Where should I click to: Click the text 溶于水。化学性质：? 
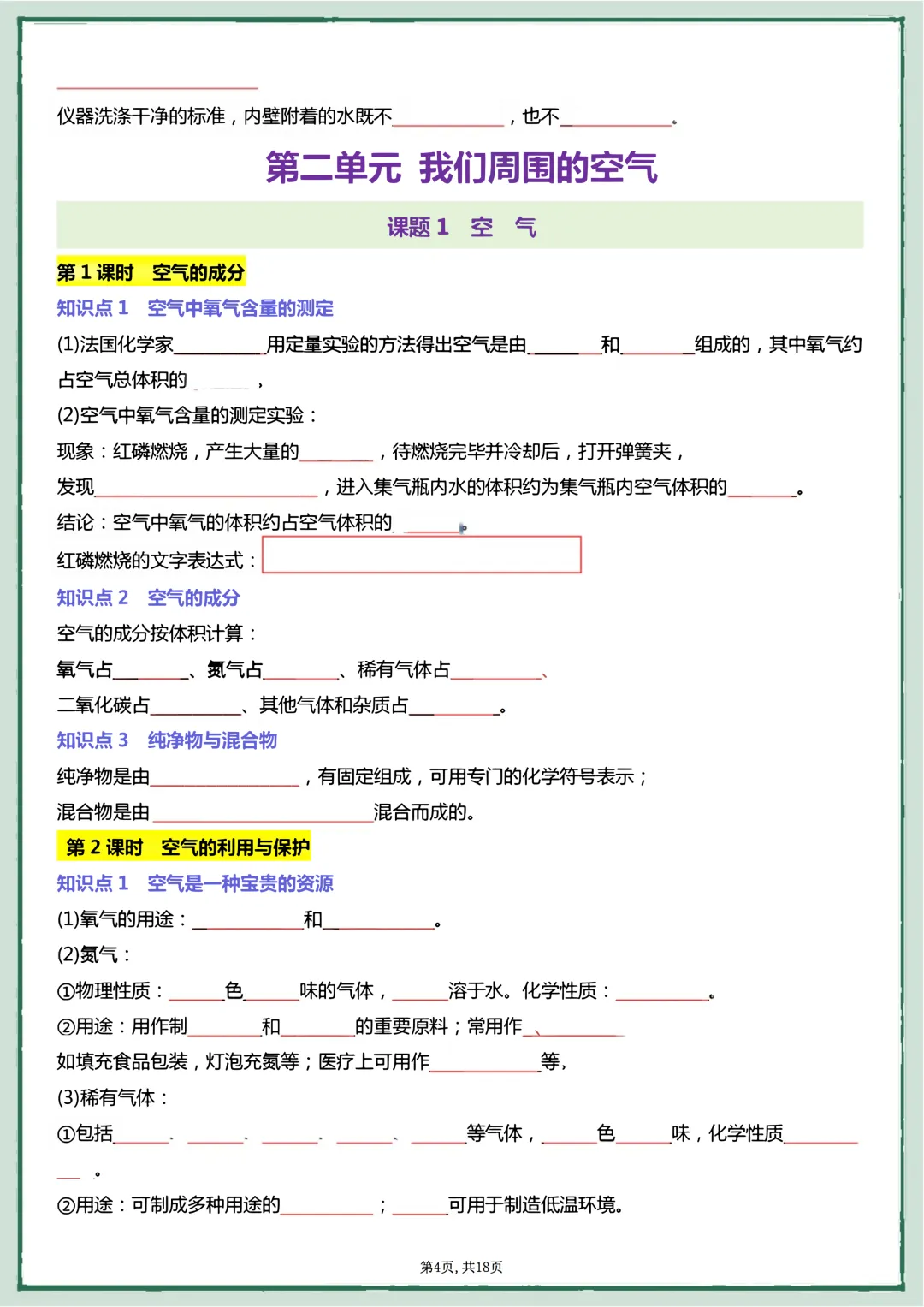tap(530, 990)
